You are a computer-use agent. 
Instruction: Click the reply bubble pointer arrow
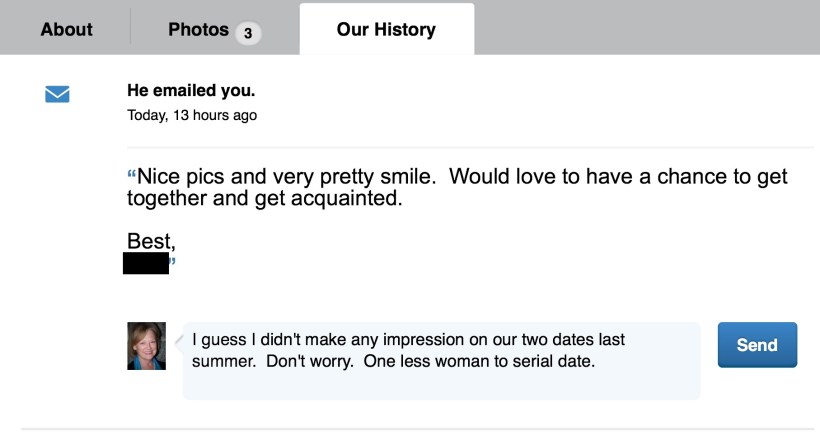coord(179,341)
